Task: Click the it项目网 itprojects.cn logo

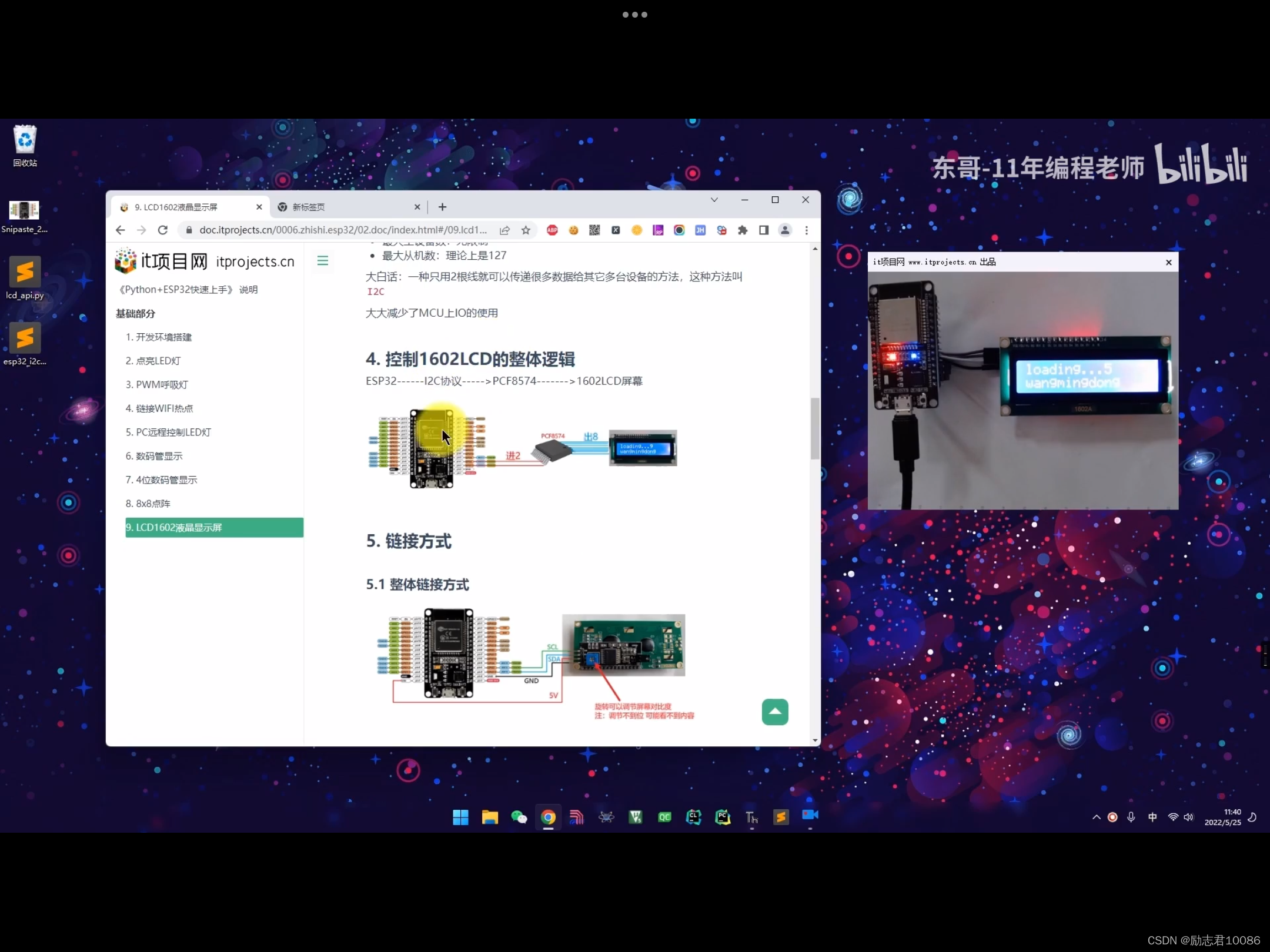Action: point(204,261)
